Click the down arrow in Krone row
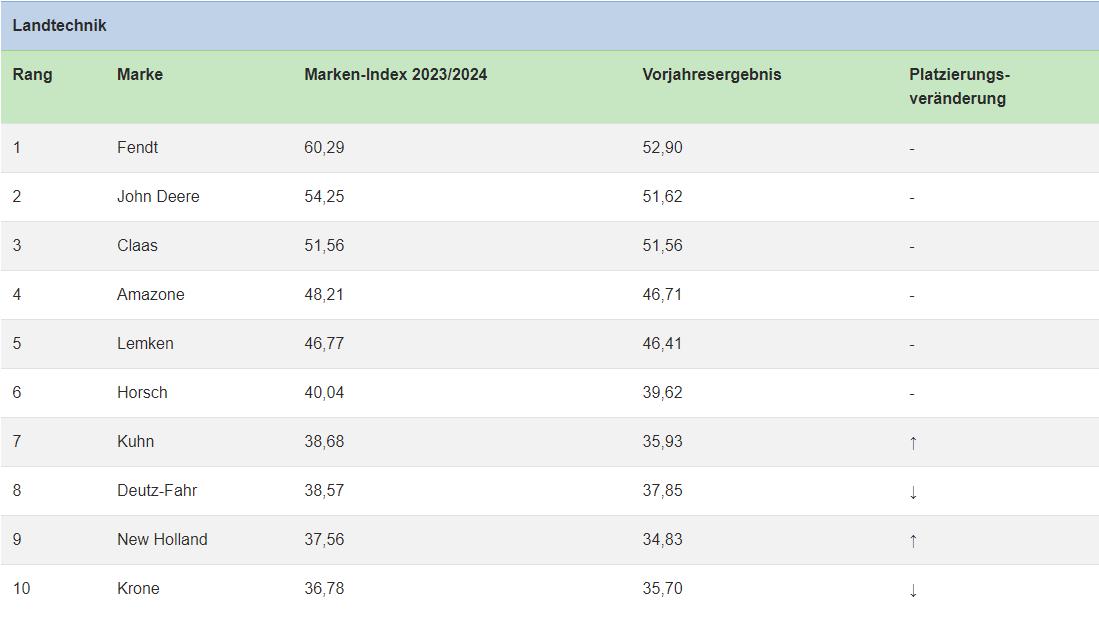Viewport: 1099px width, 623px height. (x=913, y=589)
